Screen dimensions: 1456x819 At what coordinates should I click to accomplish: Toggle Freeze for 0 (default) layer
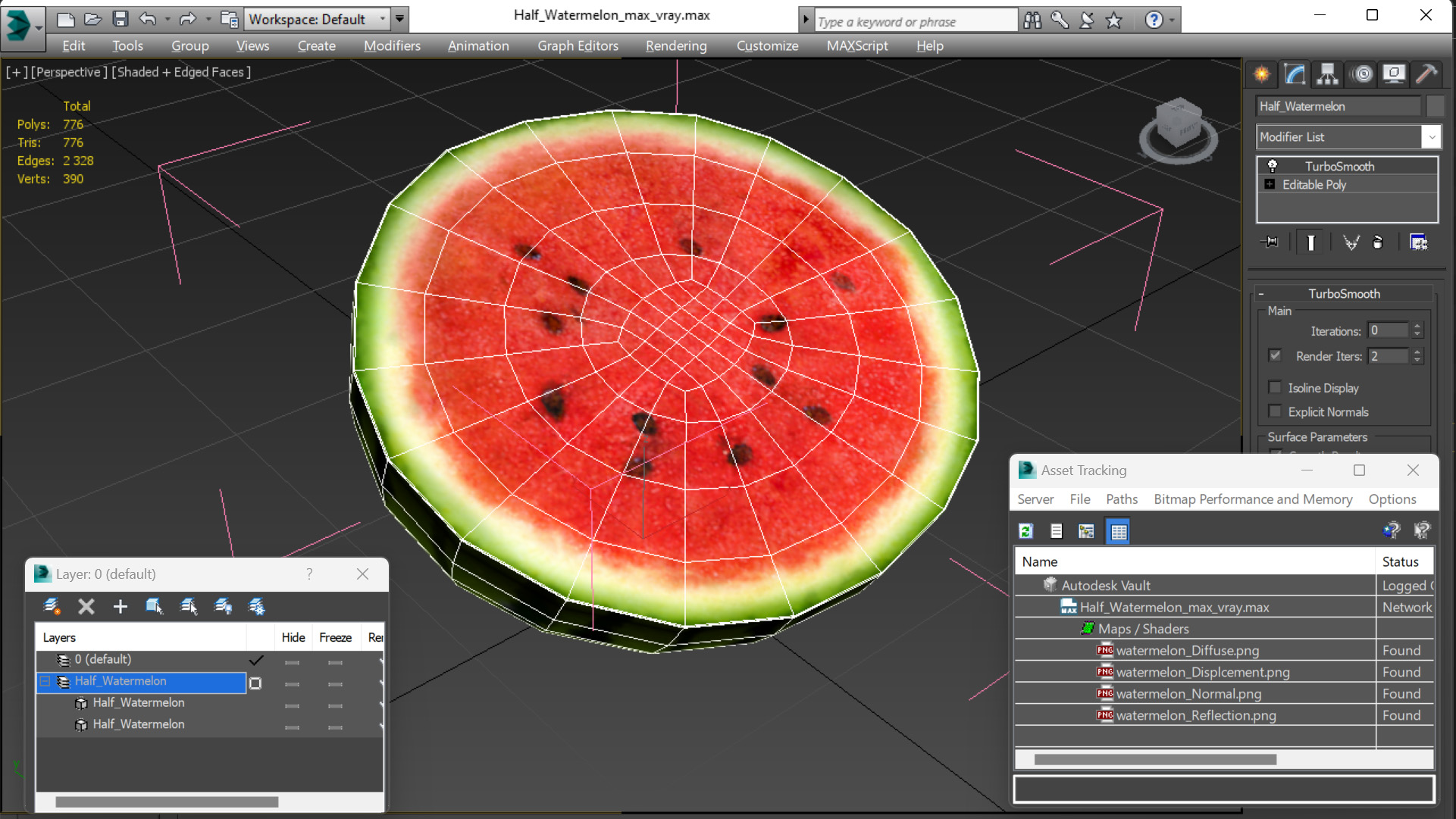tap(335, 662)
